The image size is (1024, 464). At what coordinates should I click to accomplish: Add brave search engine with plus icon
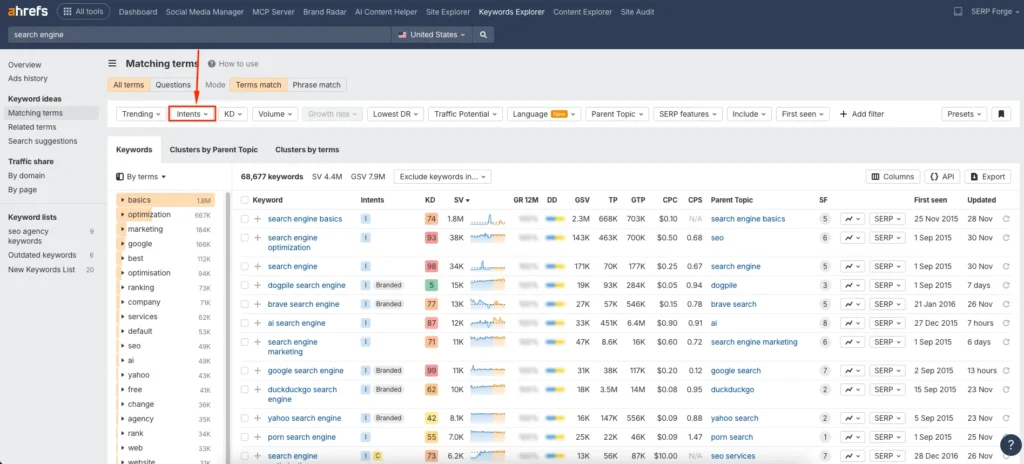tap(257, 305)
